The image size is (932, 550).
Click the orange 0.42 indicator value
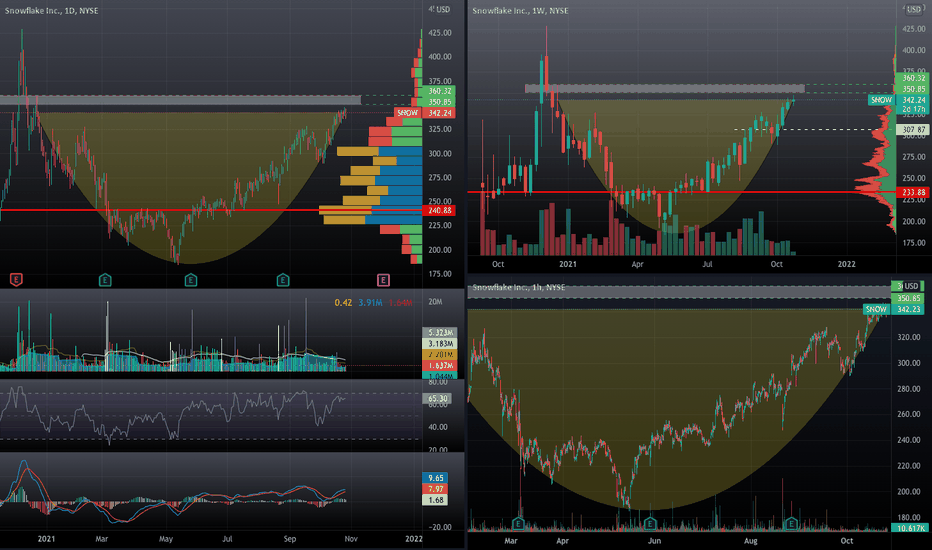click(343, 303)
